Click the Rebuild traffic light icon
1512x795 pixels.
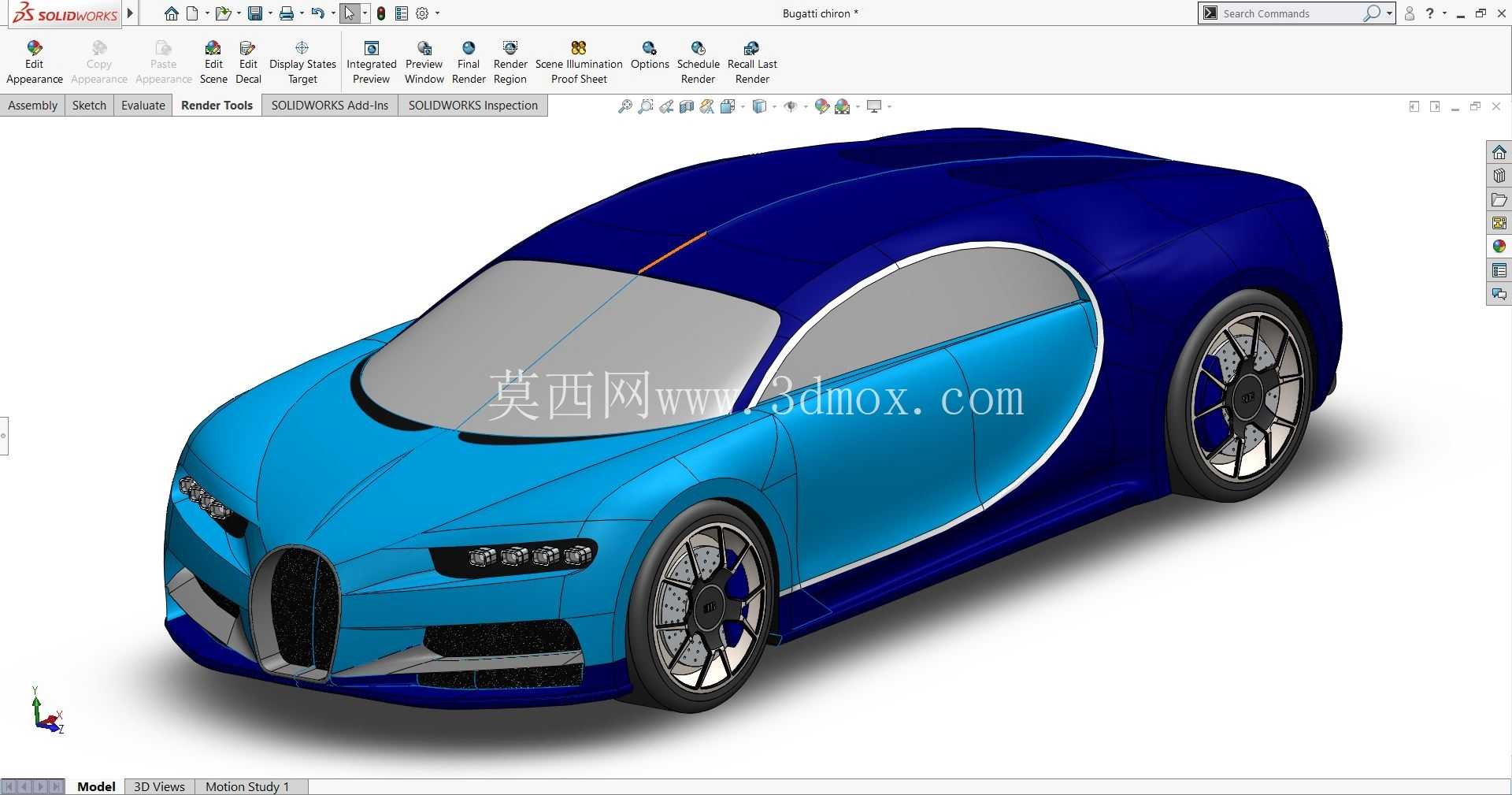(381, 13)
